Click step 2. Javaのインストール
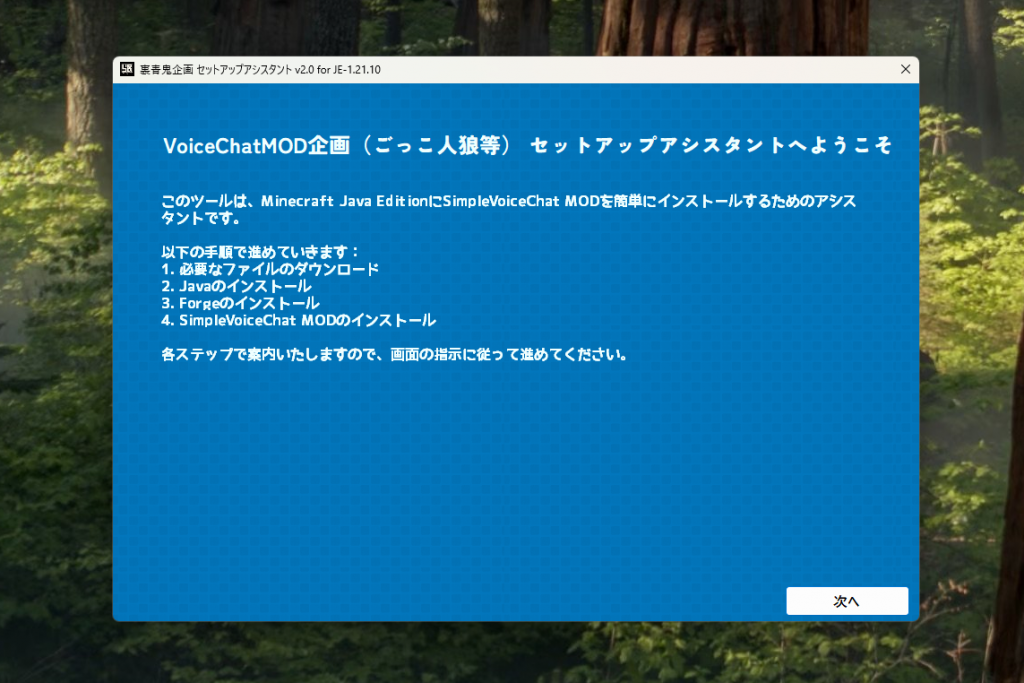1024x683 pixels. tap(236, 286)
